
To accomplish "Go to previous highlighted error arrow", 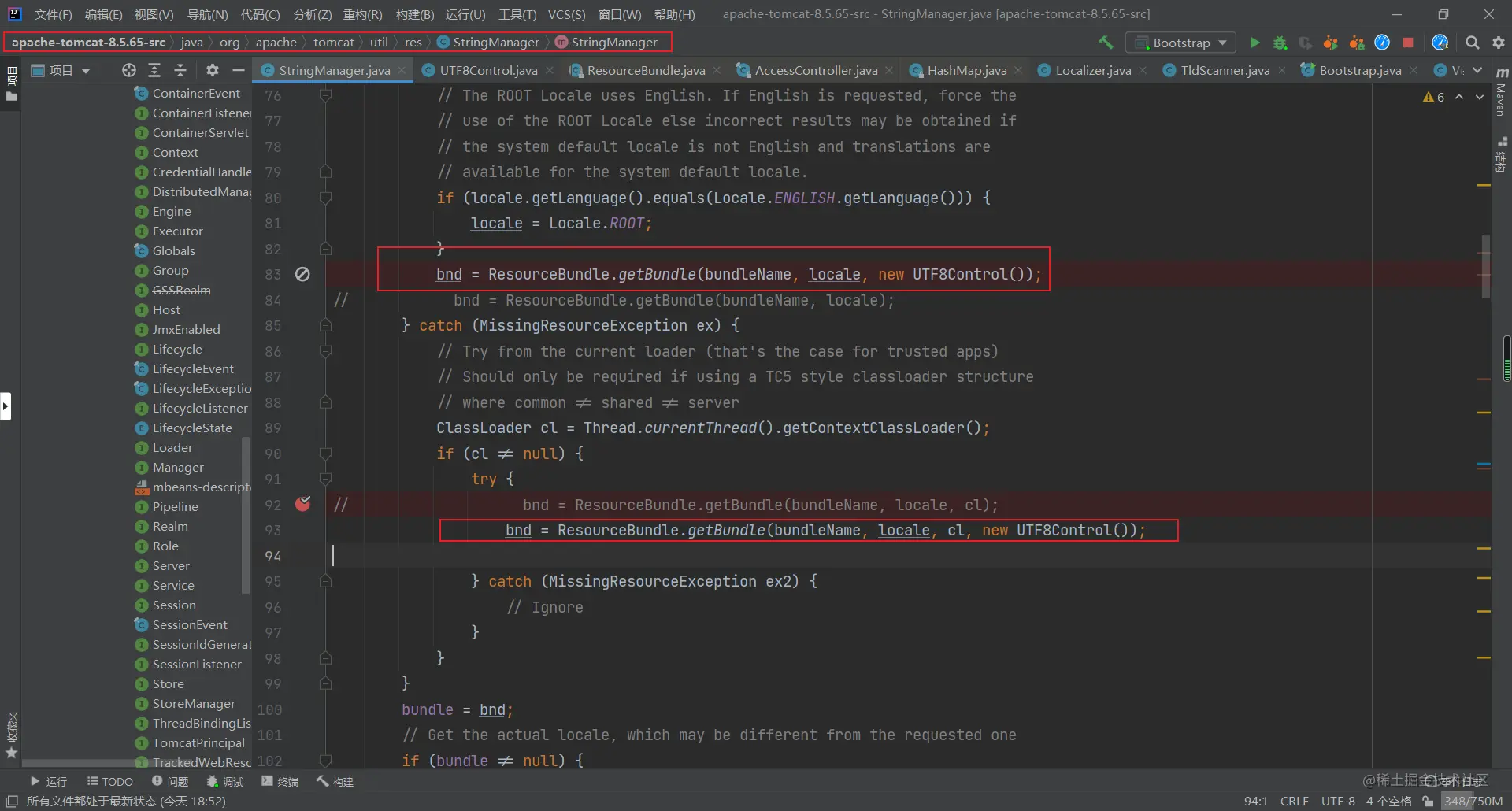I will (1459, 97).
